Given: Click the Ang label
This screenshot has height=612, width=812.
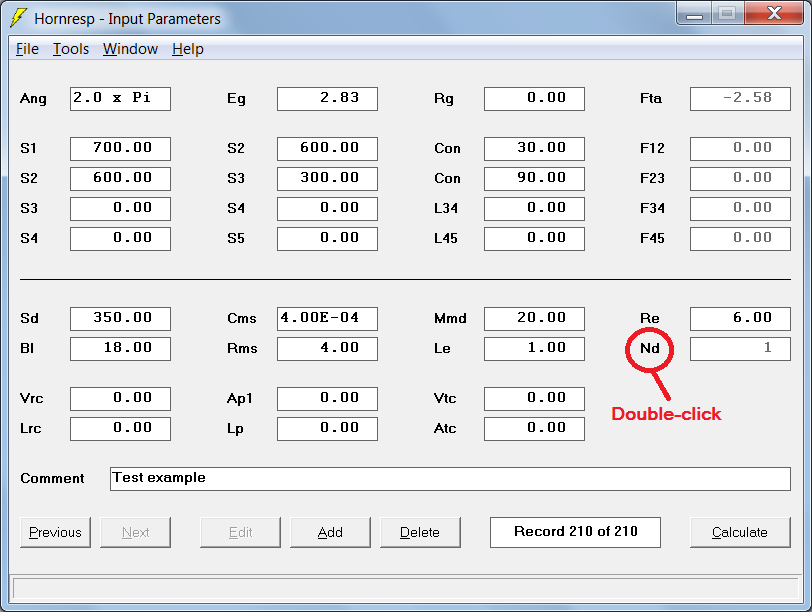Looking at the screenshot, I should [x=33, y=99].
